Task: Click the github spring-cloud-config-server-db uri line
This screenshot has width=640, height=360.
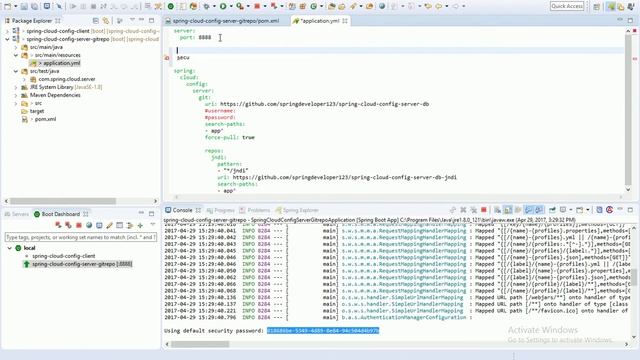Action: pos(317,104)
